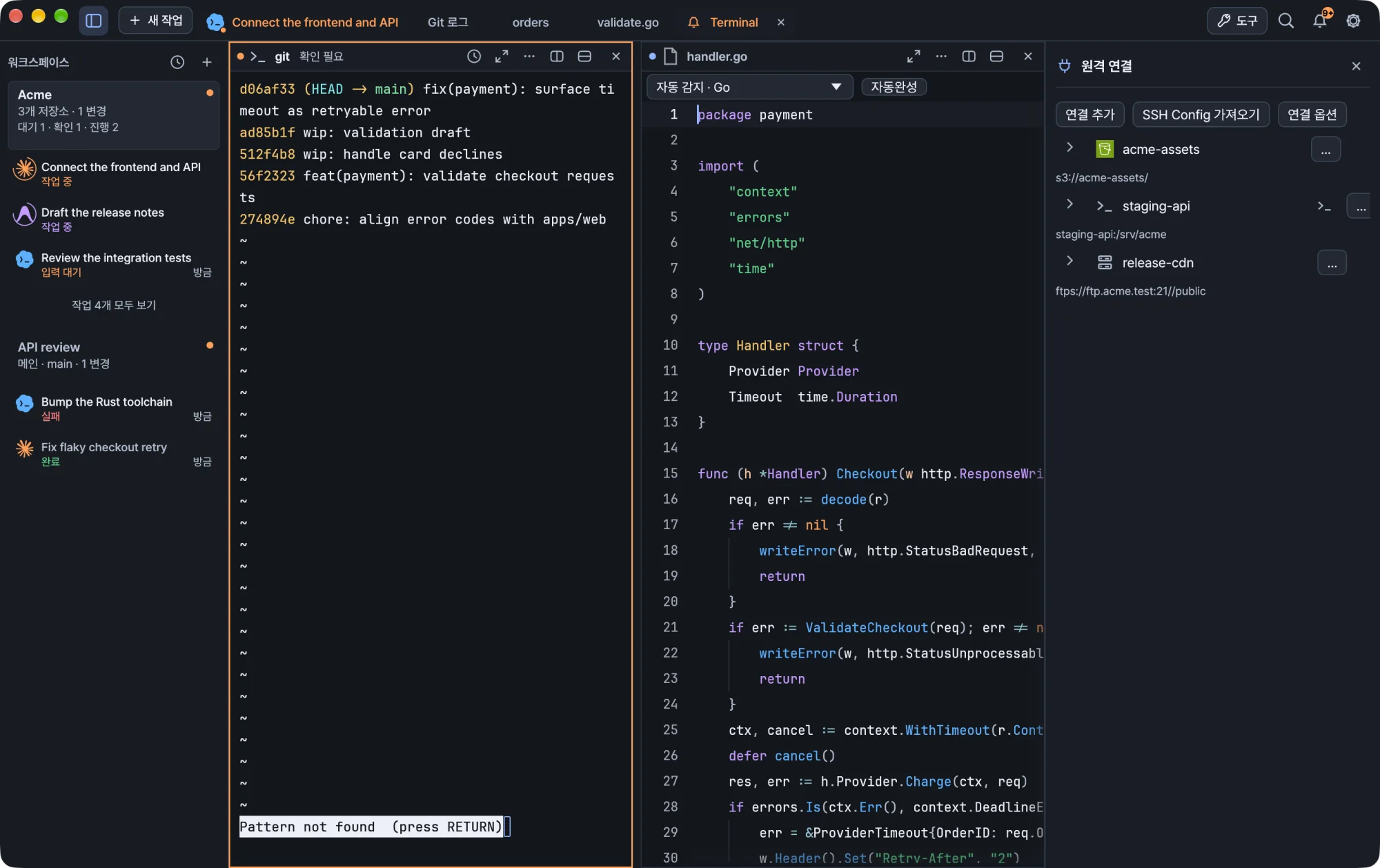Click 작업 4개 모두 보기 link
The width and height of the screenshot is (1380, 868).
[x=114, y=305]
